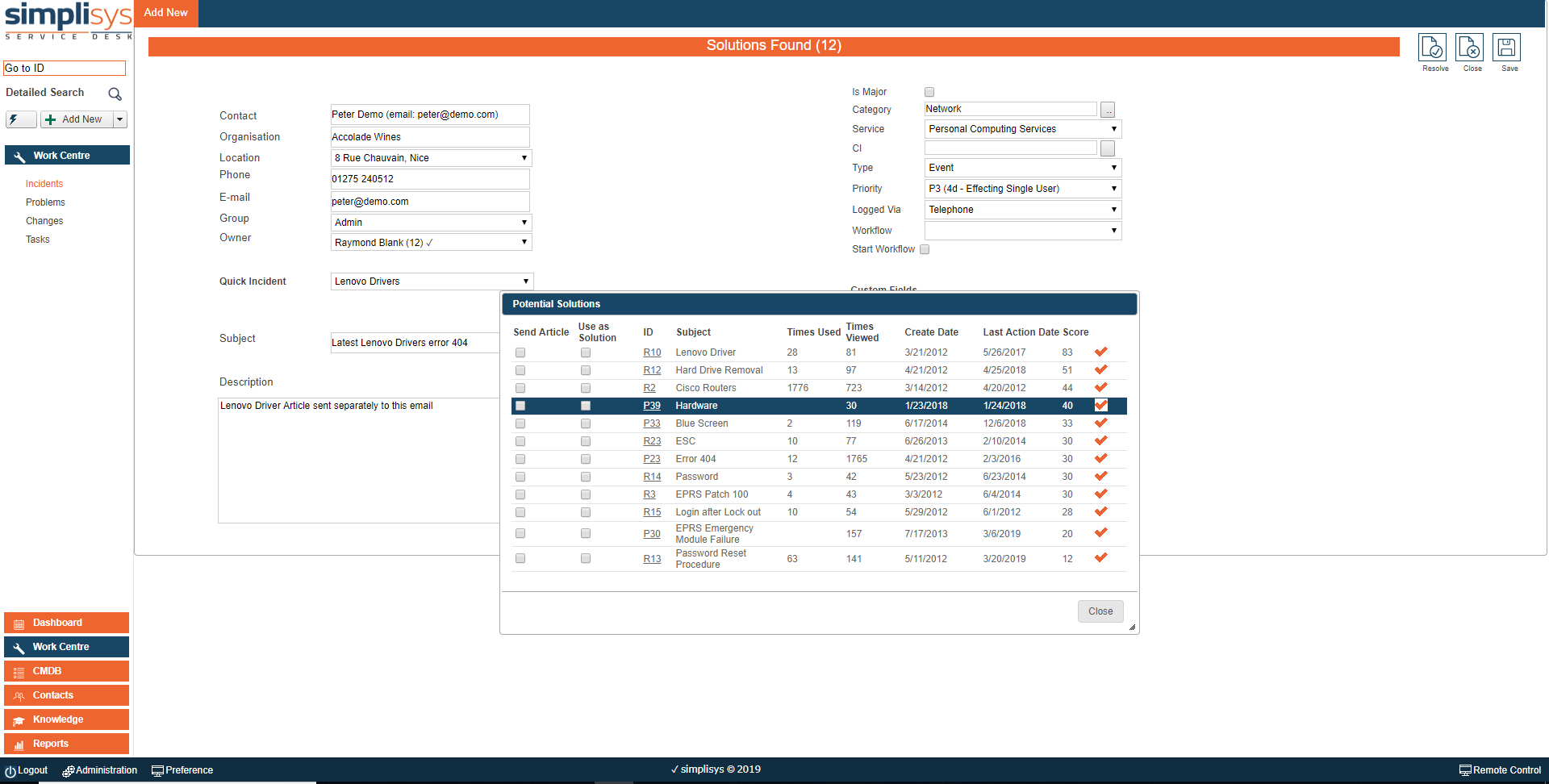Tick the Start Workflow checkbox
Image resolution: width=1549 pixels, height=784 pixels.
(x=925, y=249)
